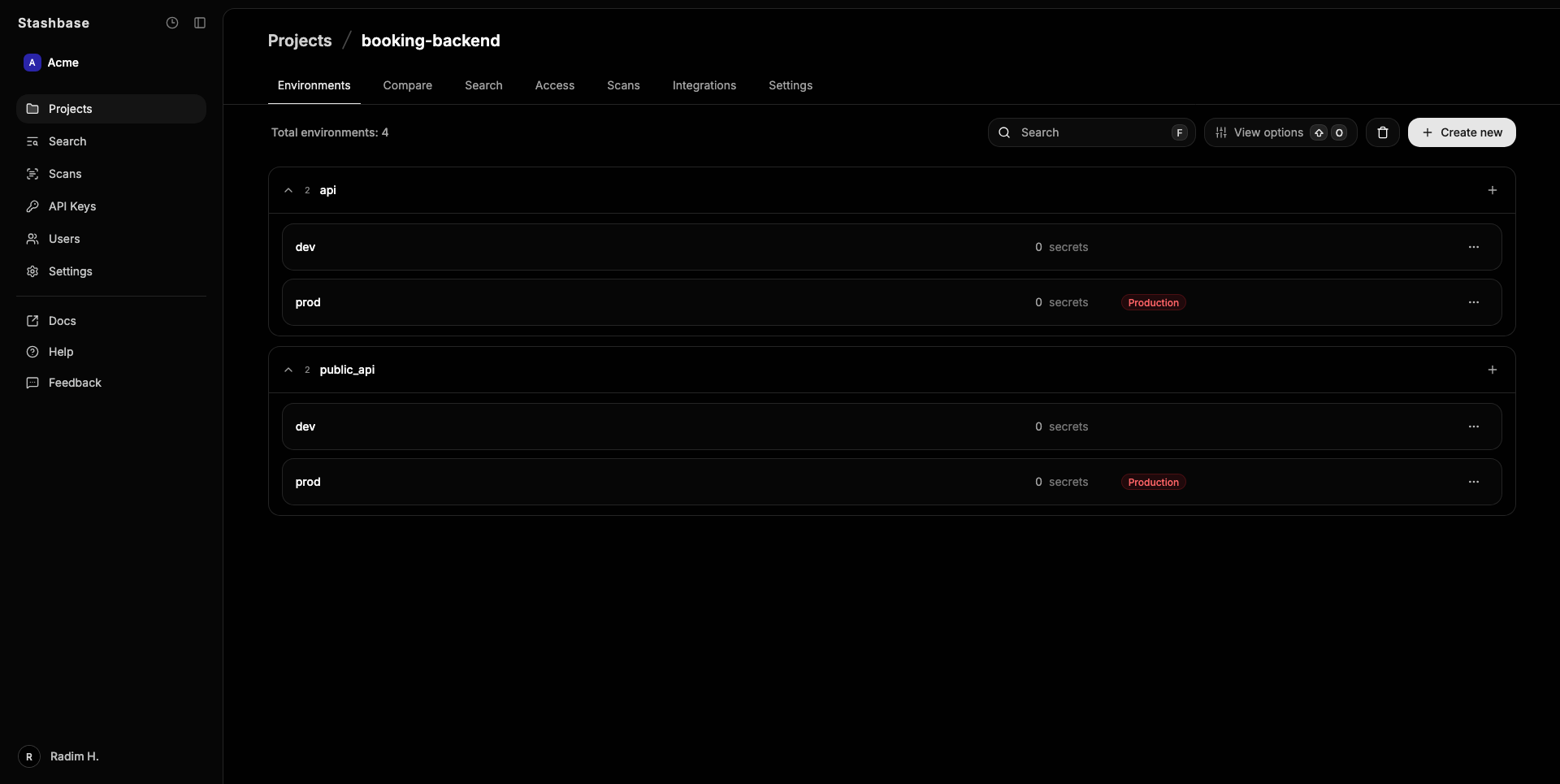Open API Keys page
This screenshot has width=1560, height=784.
(111, 206)
